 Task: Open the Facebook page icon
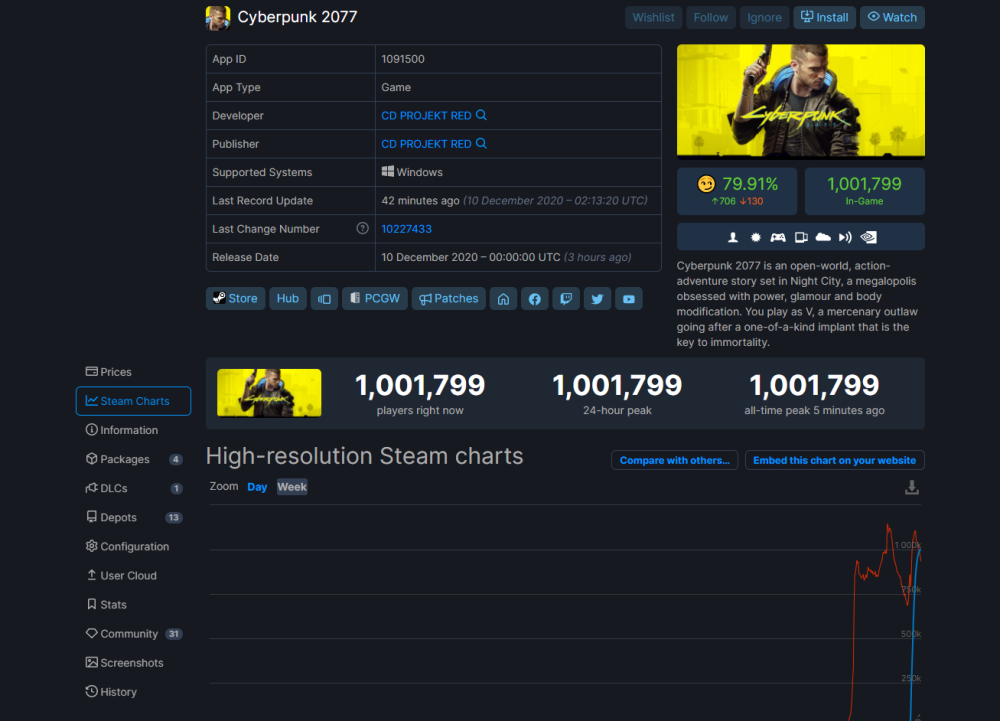(x=534, y=298)
